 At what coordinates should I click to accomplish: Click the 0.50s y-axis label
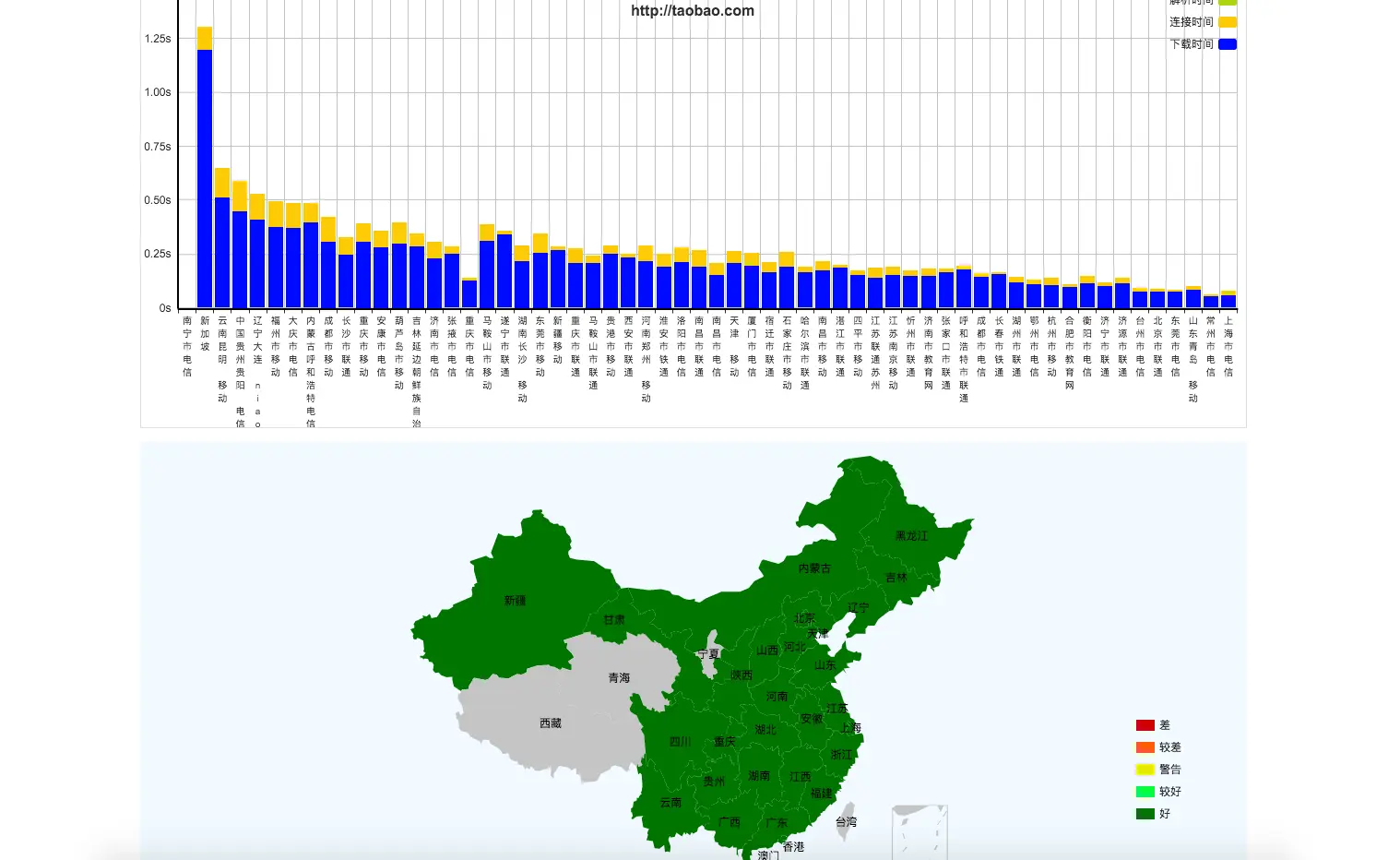[x=158, y=200]
